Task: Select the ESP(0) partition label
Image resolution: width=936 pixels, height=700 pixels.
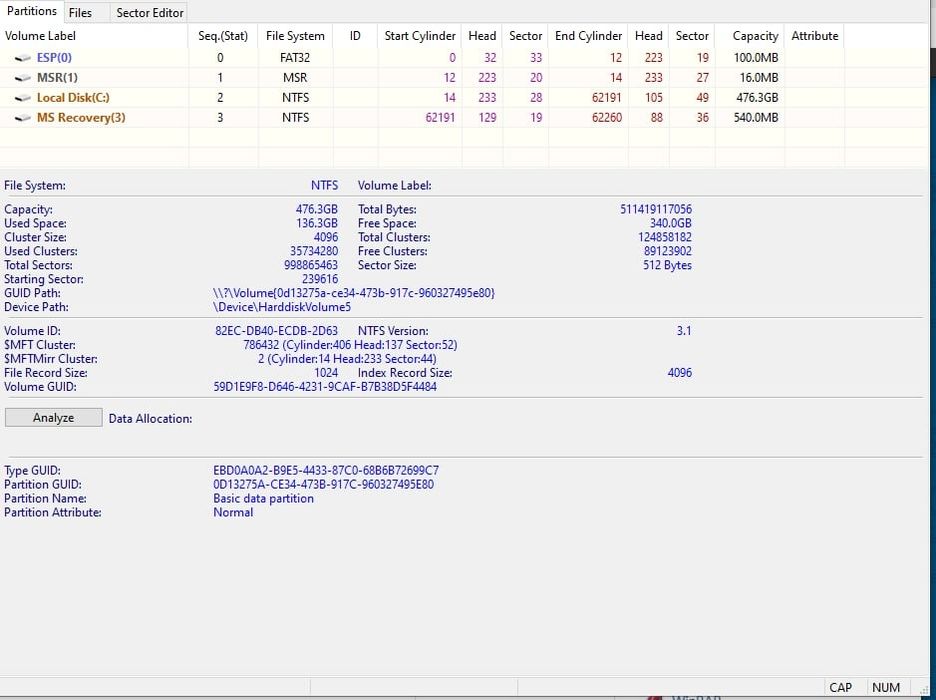Action: (54, 58)
